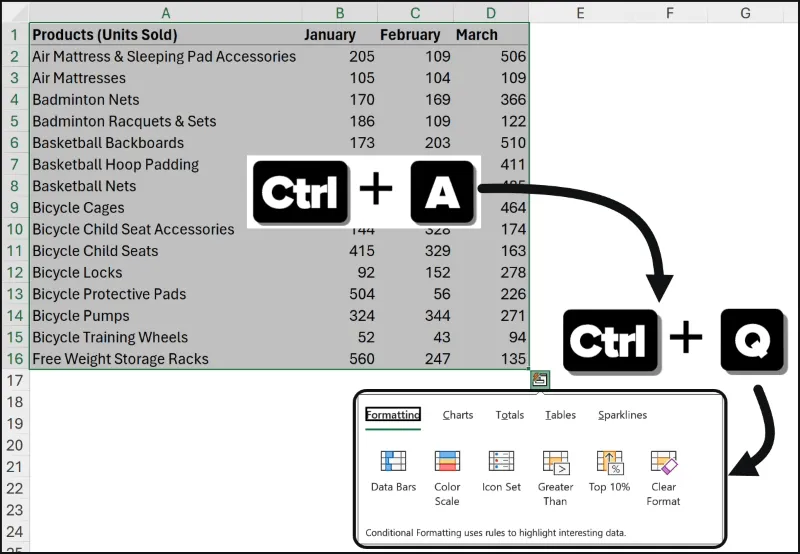Viewport: 800px width, 554px height.
Task: Select column A header
Action: (x=165, y=12)
